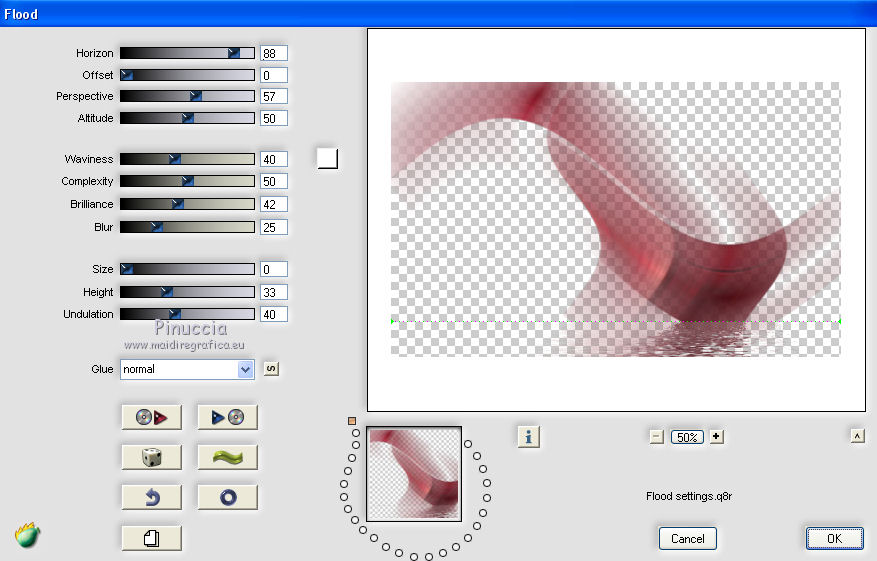Select the orange square memory dot
Image resolution: width=877 pixels, height=561 pixels.
tap(352, 421)
